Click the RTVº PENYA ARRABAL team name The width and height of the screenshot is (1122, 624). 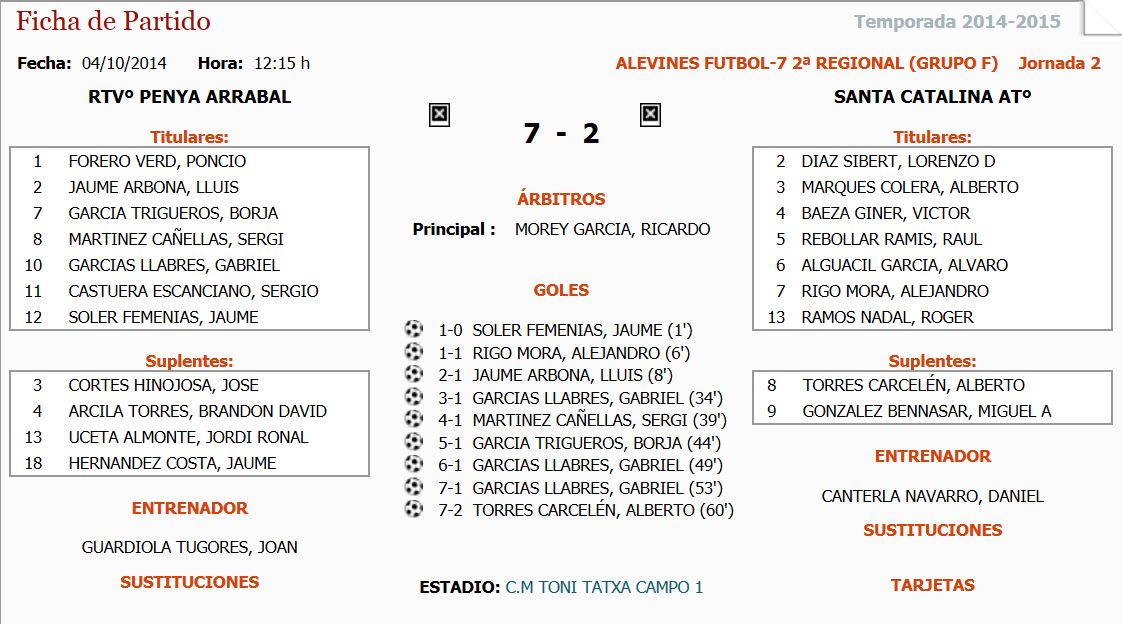click(x=190, y=97)
